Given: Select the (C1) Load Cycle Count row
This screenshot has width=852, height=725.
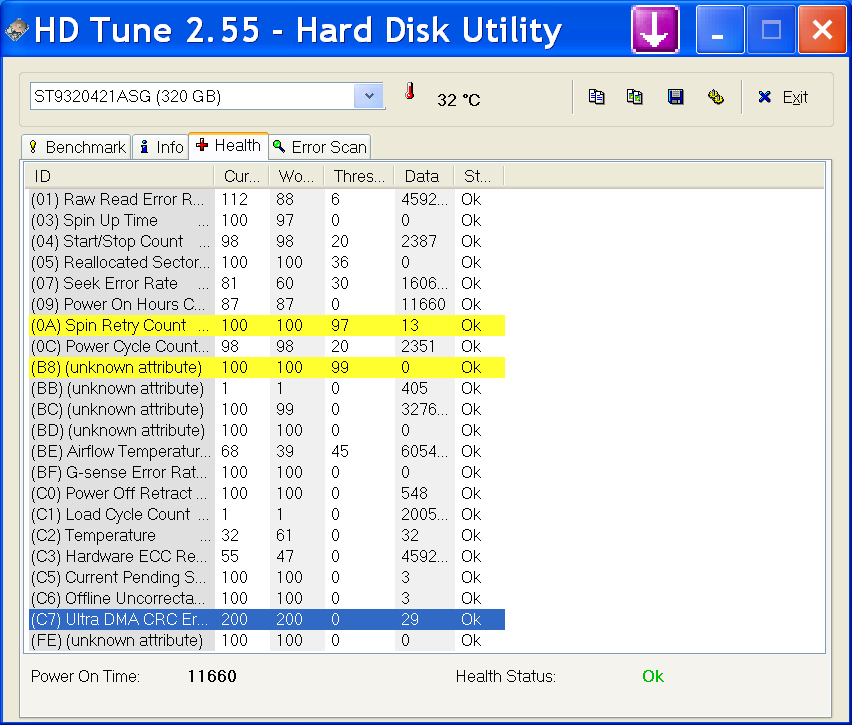Looking at the screenshot, I should click(x=267, y=515).
